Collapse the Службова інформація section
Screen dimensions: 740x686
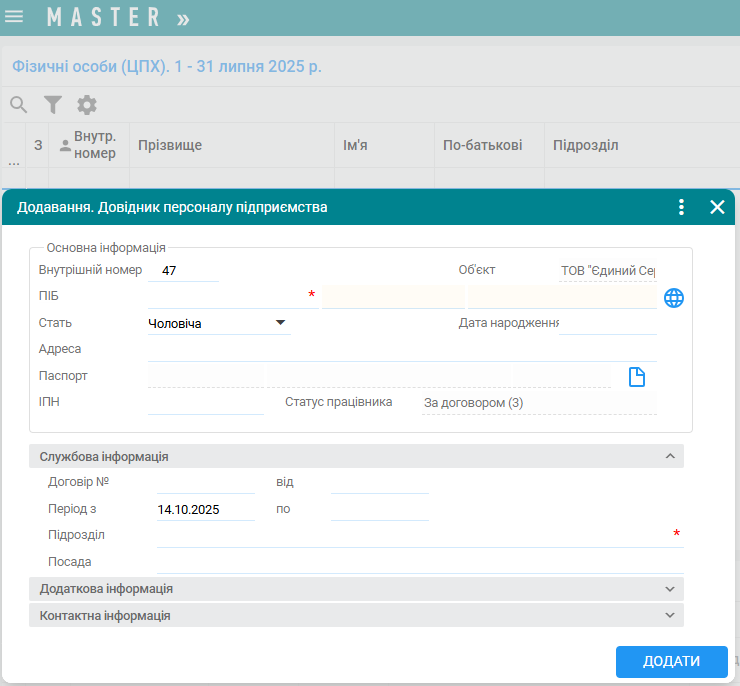[670, 456]
